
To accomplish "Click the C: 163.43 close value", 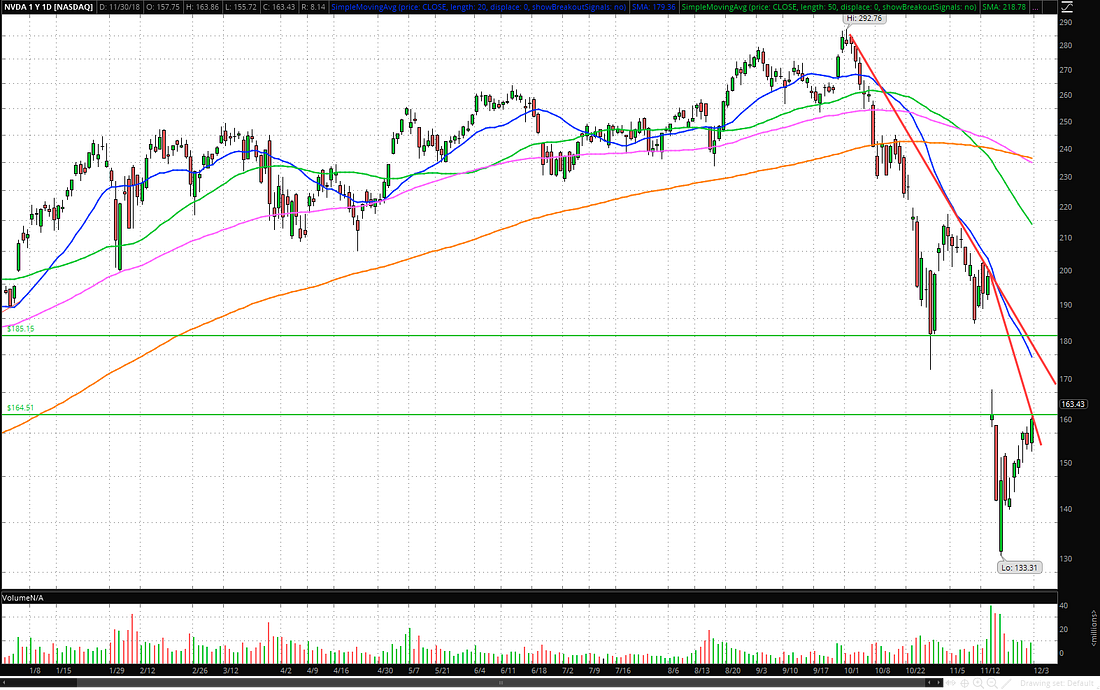I will click(281, 7).
